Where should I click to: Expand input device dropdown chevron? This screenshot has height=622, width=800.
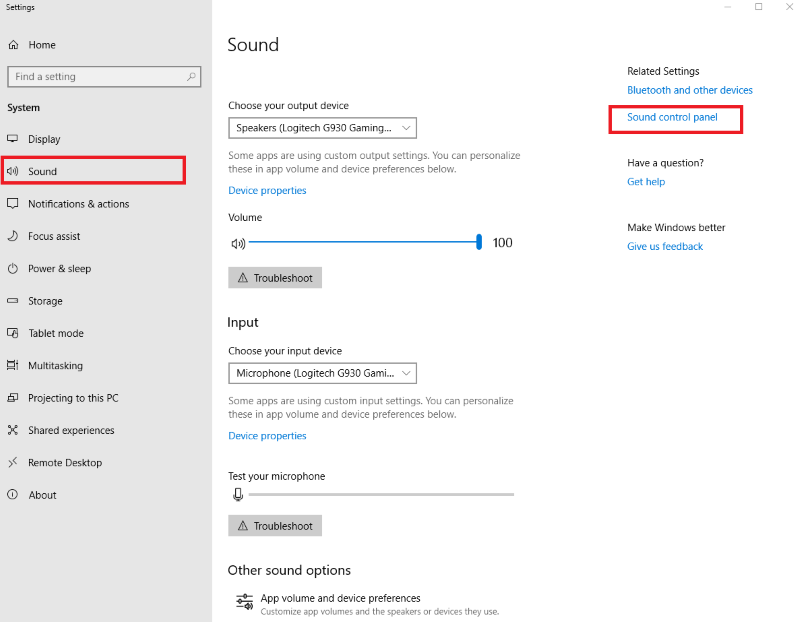tap(406, 374)
